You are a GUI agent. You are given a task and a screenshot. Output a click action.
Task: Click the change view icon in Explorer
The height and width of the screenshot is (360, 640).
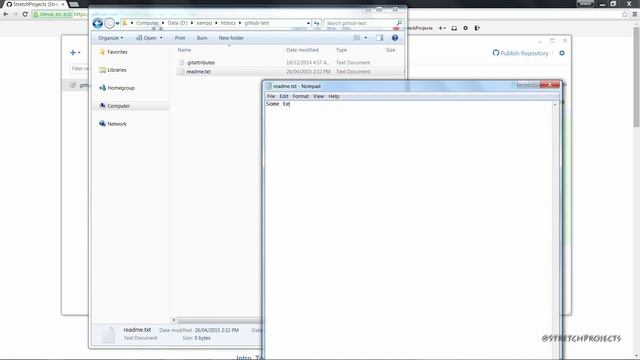point(357,38)
